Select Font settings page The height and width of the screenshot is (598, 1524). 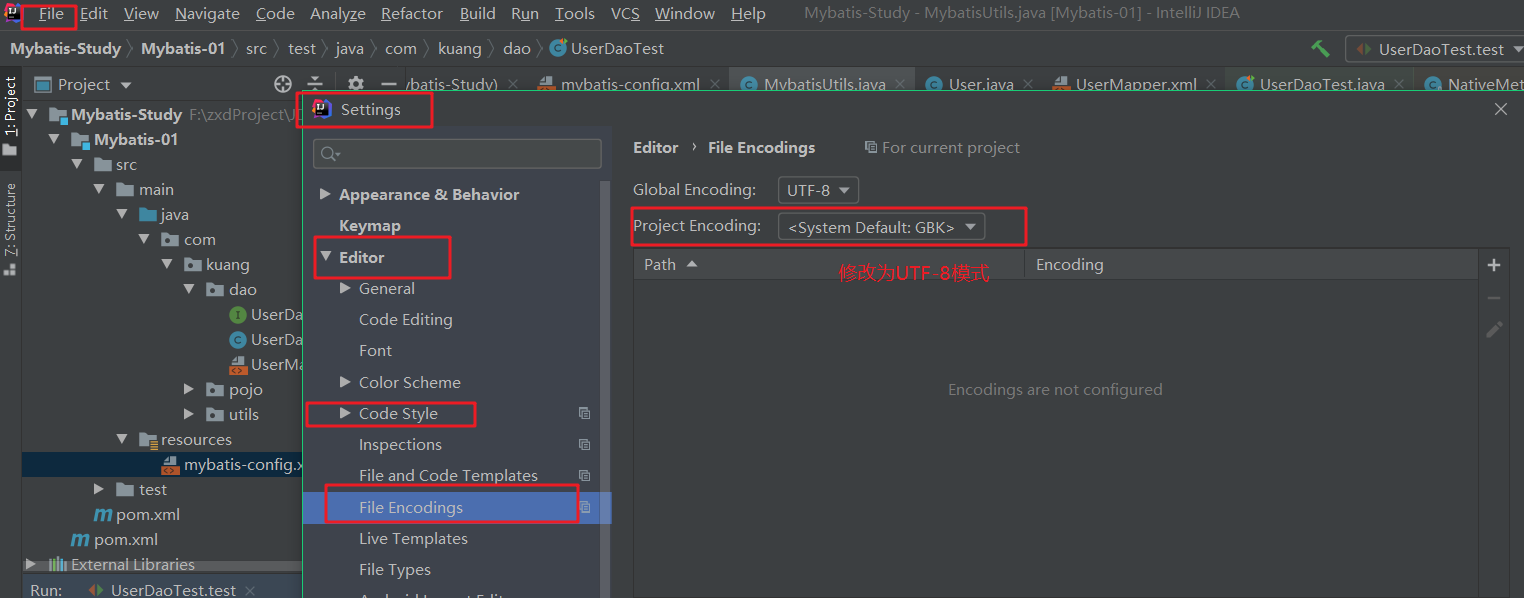tap(375, 351)
